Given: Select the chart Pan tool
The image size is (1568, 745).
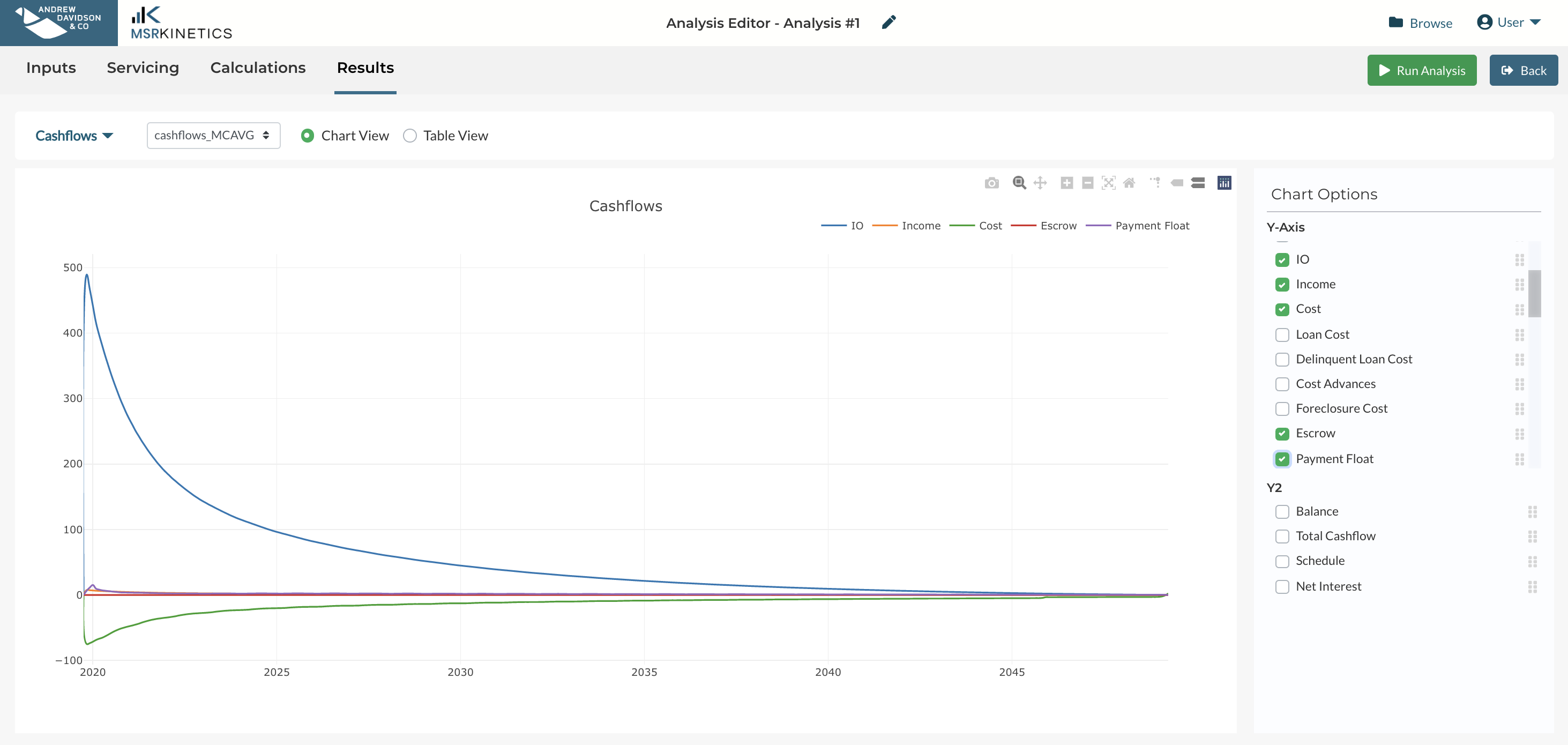Looking at the screenshot, I should click(x=1040, y=183).
